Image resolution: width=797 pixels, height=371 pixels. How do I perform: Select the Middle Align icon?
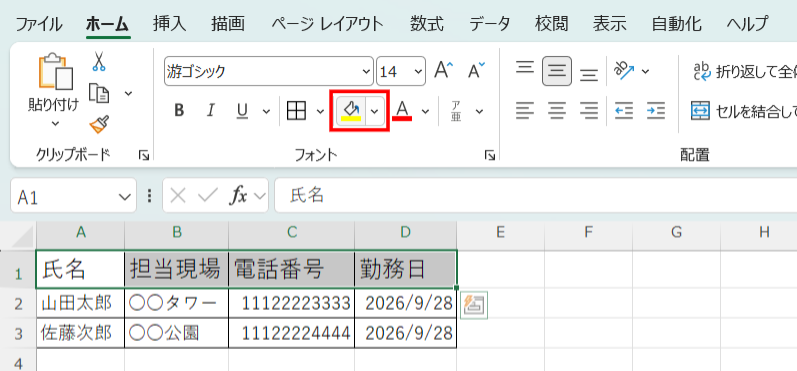(557, 71)
